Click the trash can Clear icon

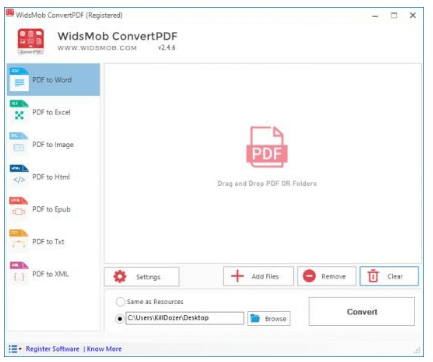[373, 276]
